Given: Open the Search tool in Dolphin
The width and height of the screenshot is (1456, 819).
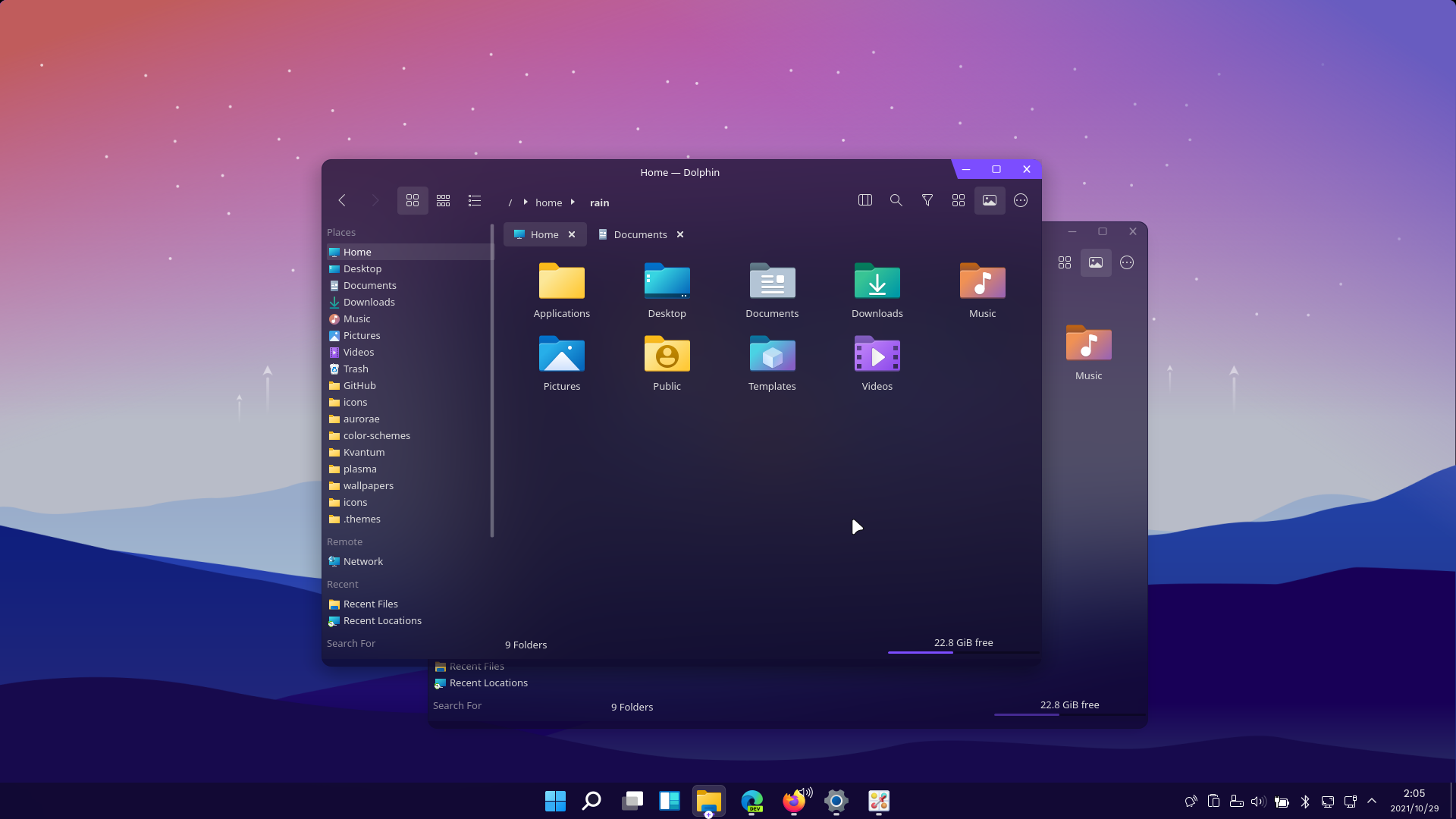Looking at the screenshot, I should pyautogui.click(x=896, y=200).
